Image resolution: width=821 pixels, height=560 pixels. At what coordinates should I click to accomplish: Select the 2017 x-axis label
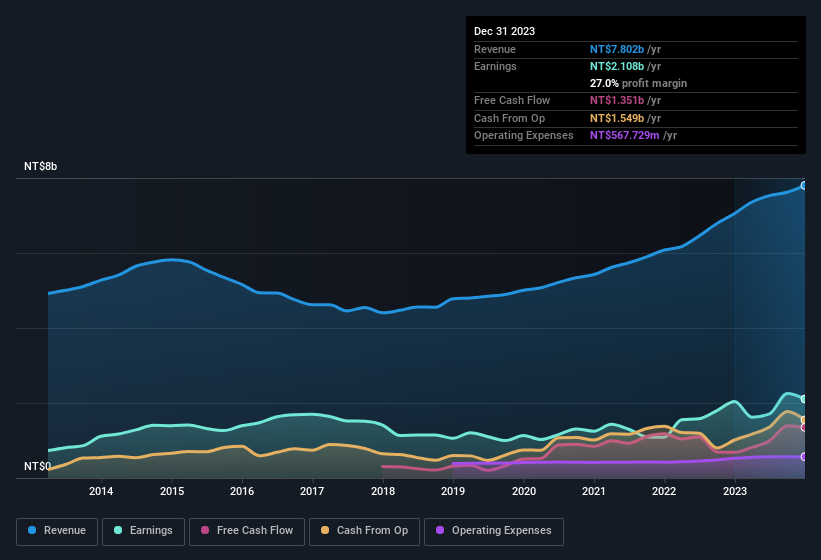click(312, 491)
